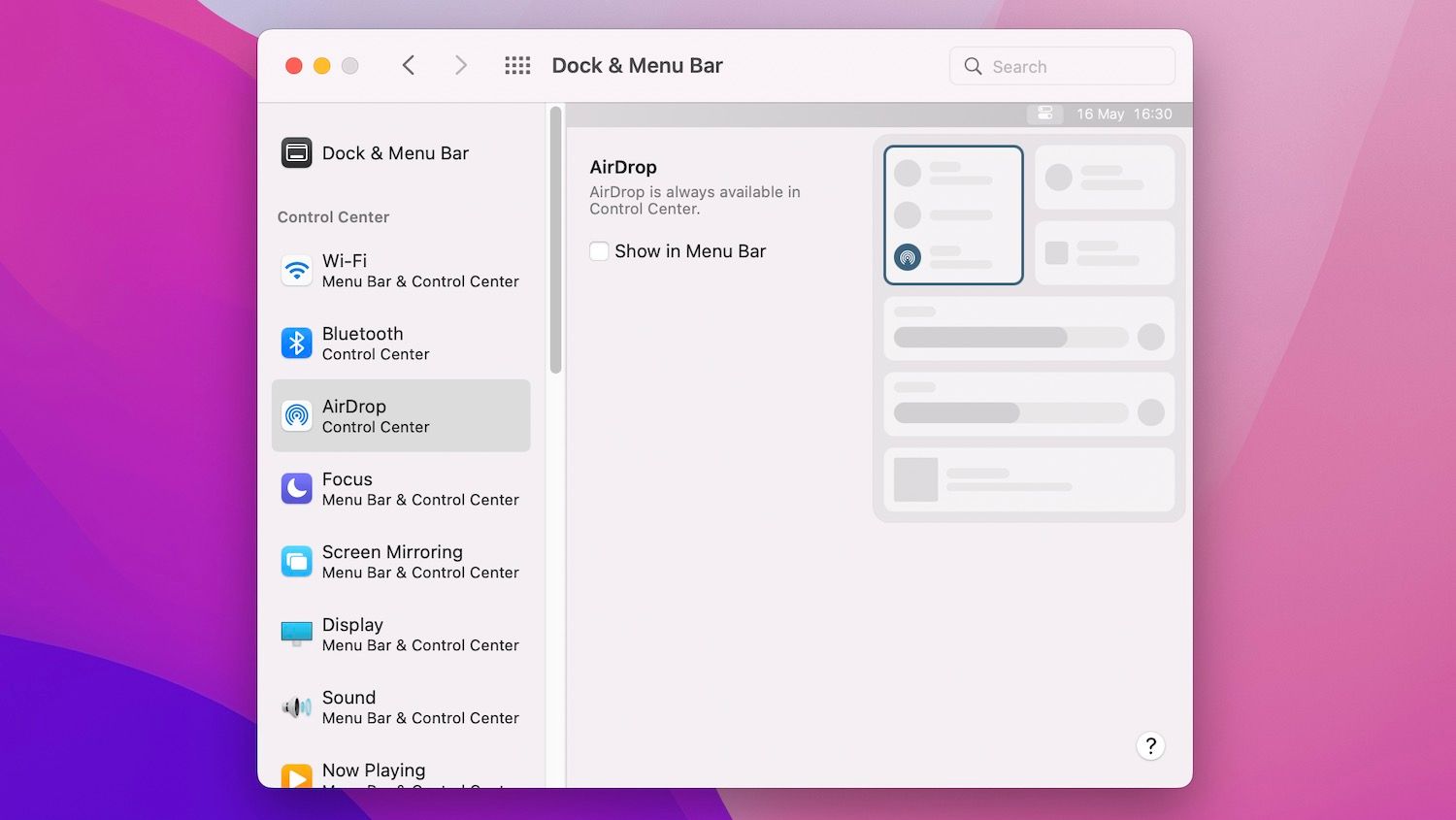Open Show All preferences grid icon
1456x820 pixels.
pos(517,65)
